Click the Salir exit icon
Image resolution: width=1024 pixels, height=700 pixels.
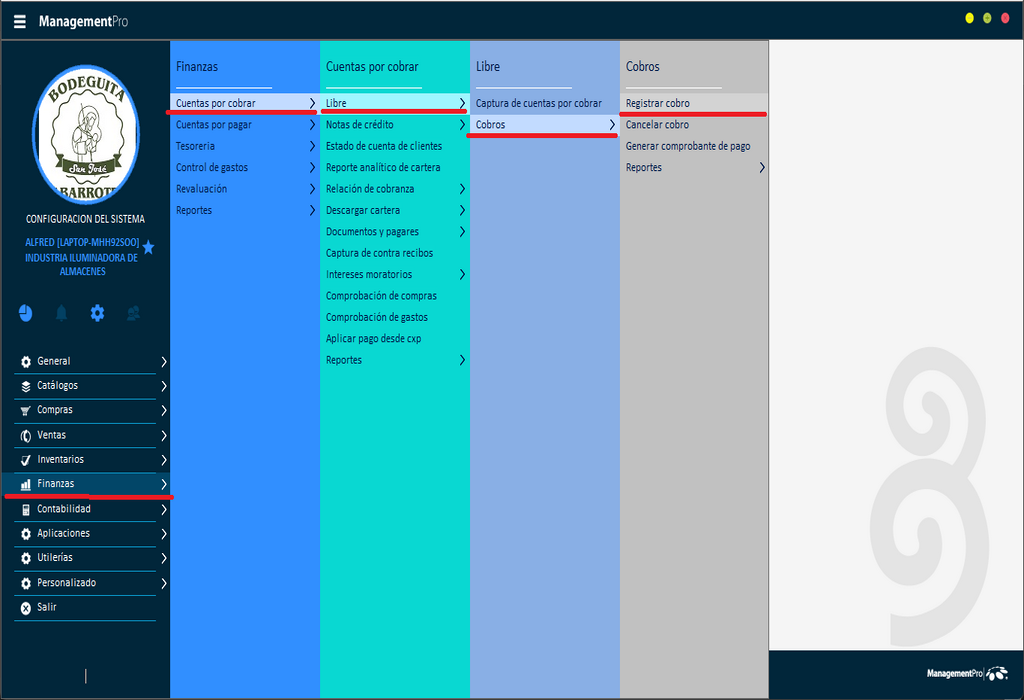(26, 607)
